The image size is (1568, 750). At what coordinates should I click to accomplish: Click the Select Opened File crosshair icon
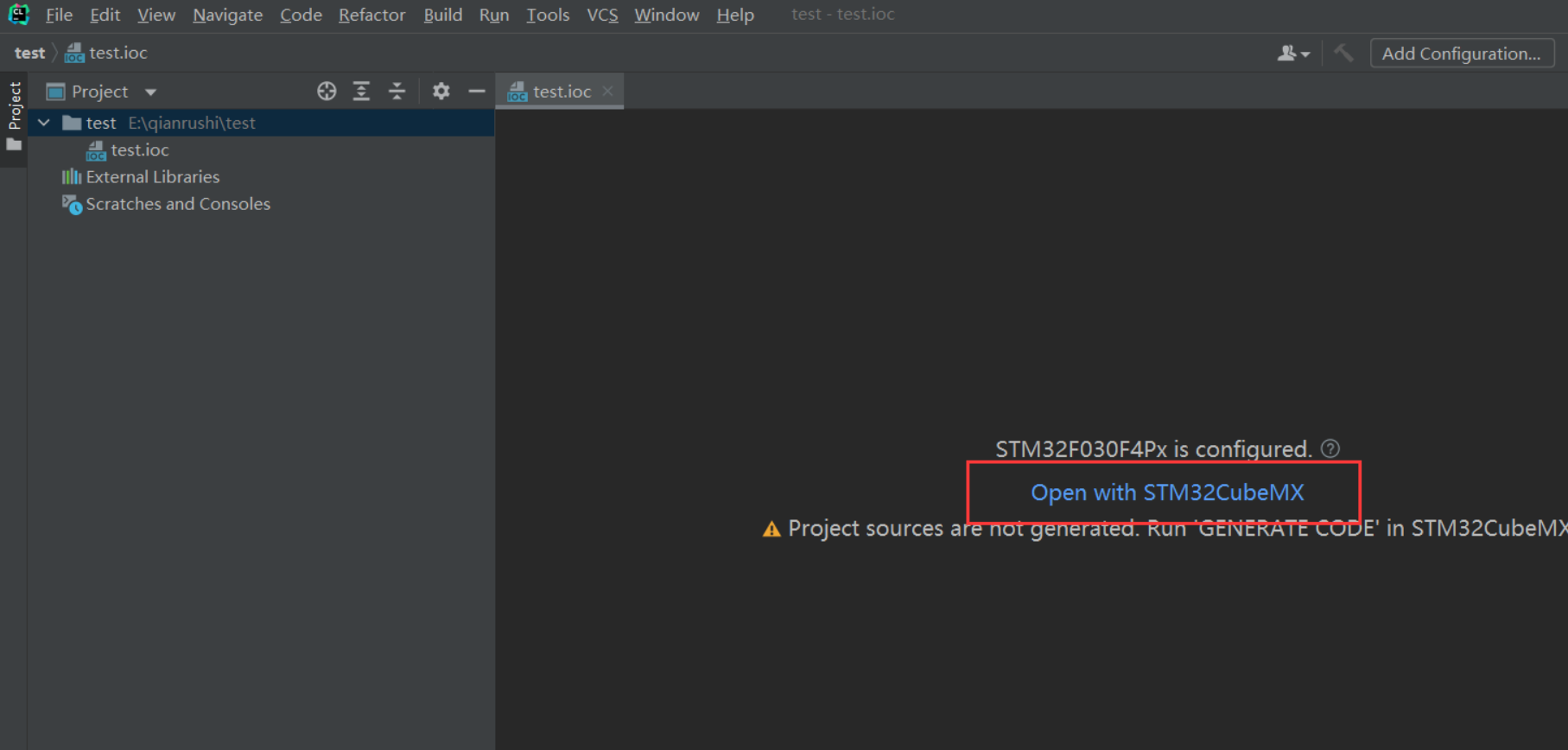coord(326,91)
